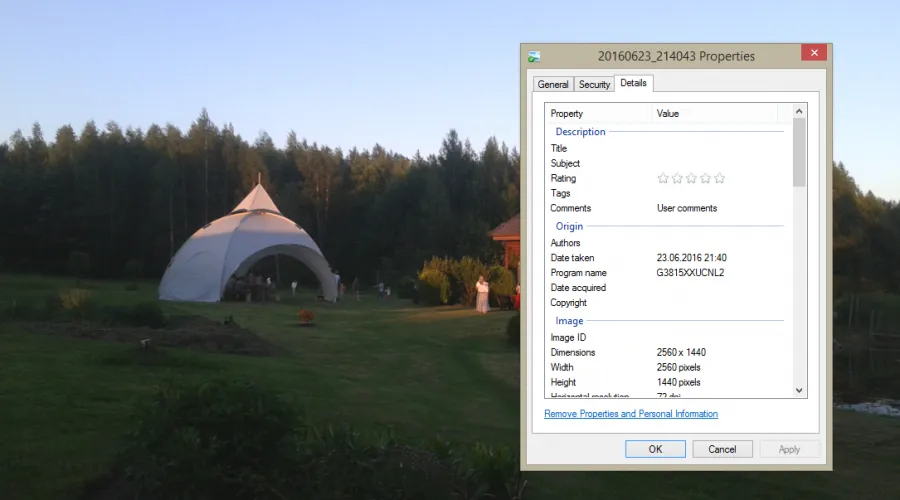
Task: Switch to the General tab
Action: click(553, 84)
